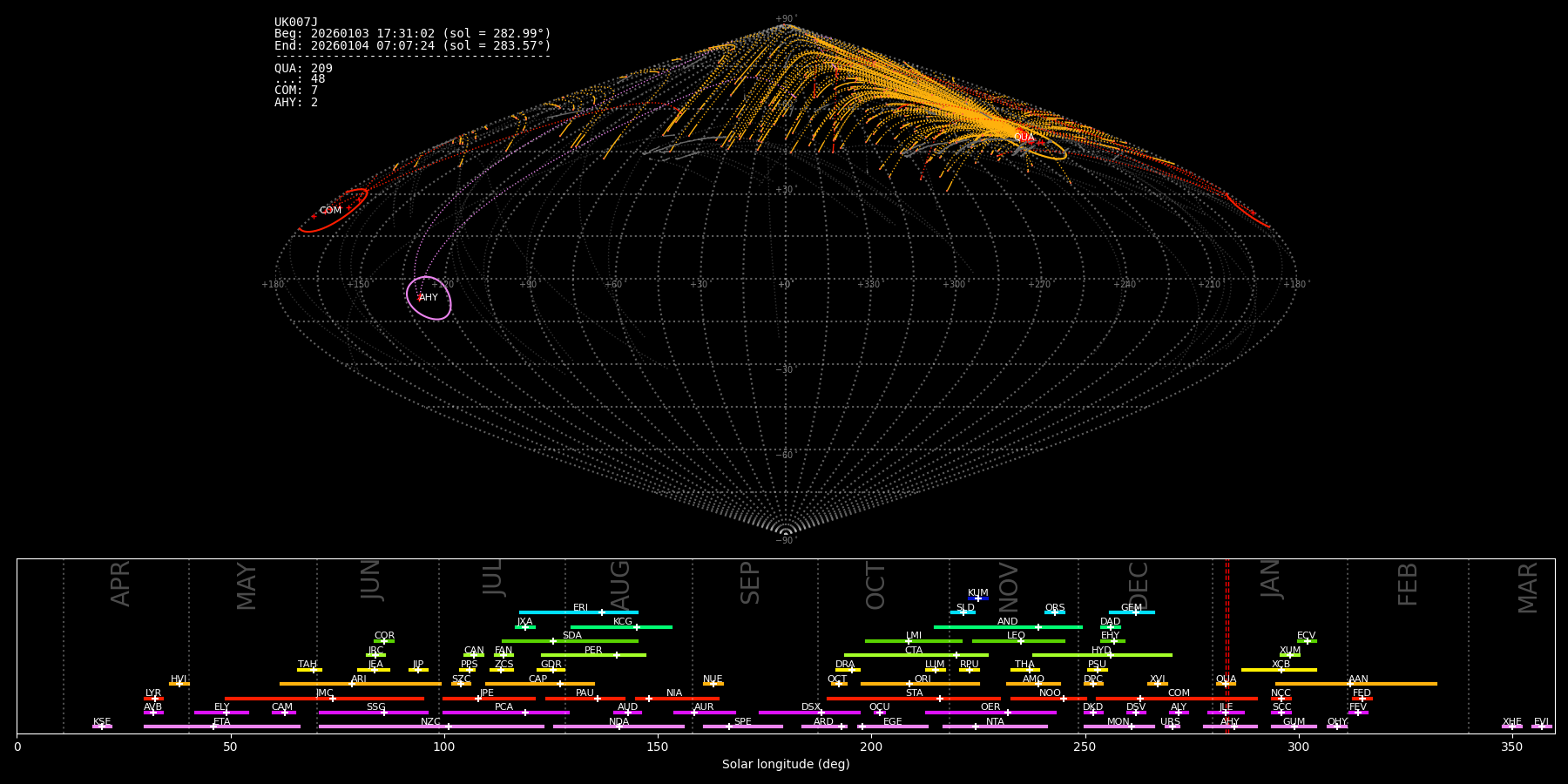Screen dimensions: 1568x784
Task: Click the LYR shower marker in timeline
Action: [154, 699]
